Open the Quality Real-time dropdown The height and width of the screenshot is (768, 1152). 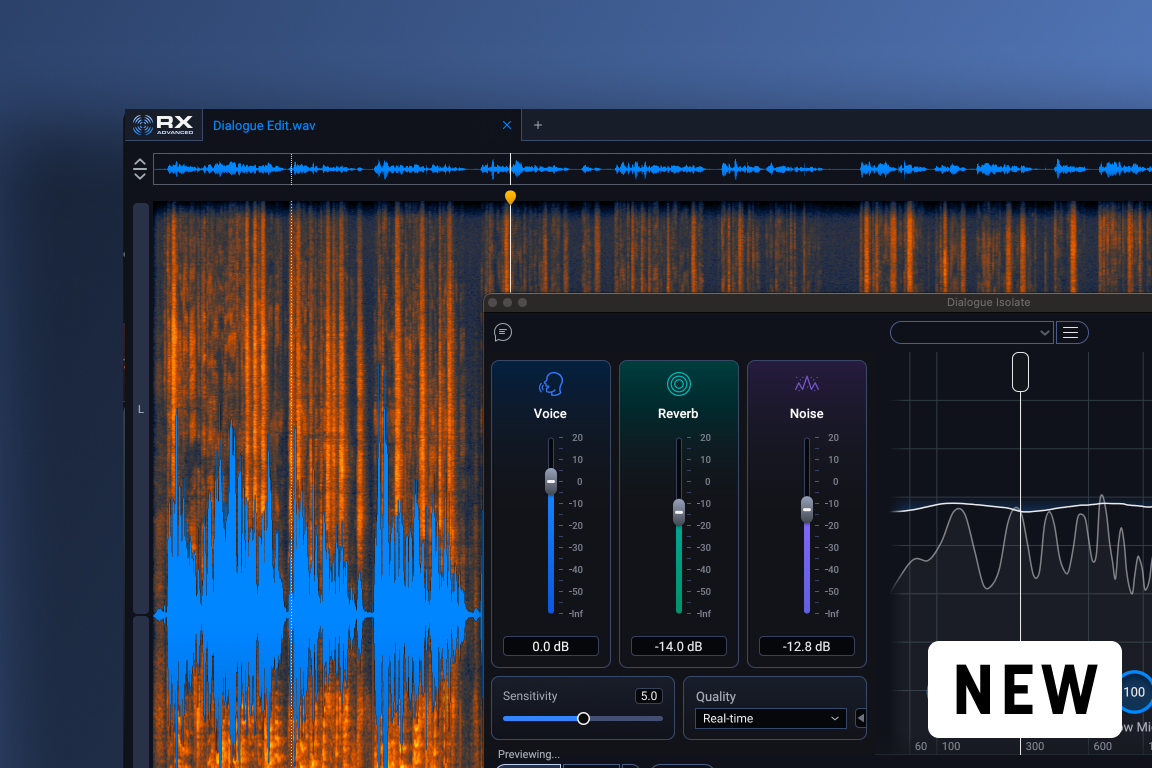click(x=770, y=718)
